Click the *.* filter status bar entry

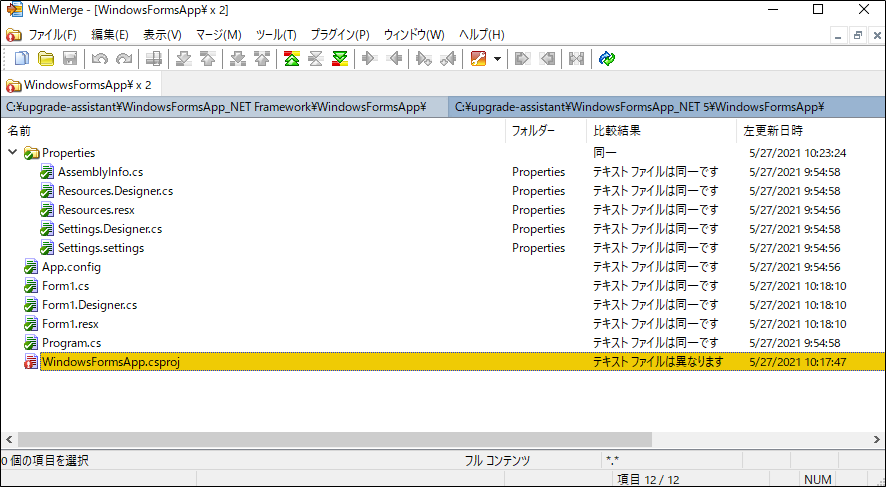[x=612, y=461]
